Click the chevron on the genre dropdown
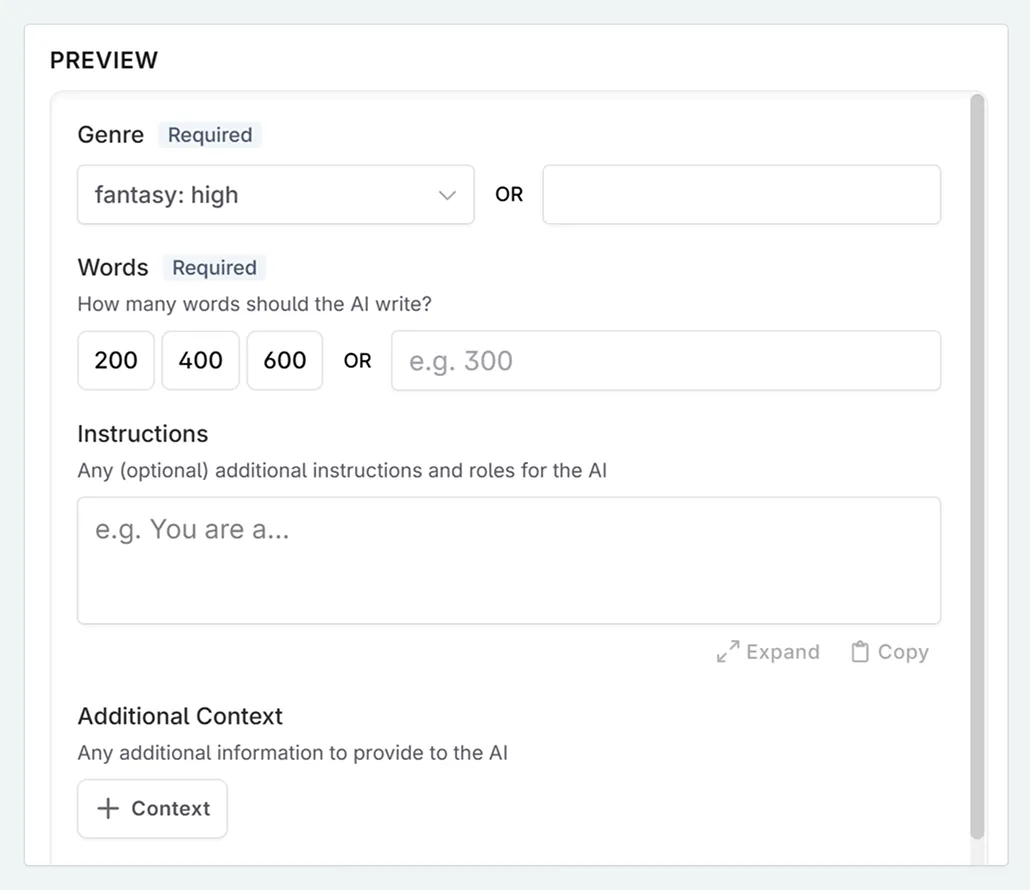1030x890 pixels. tap(447, 196)
